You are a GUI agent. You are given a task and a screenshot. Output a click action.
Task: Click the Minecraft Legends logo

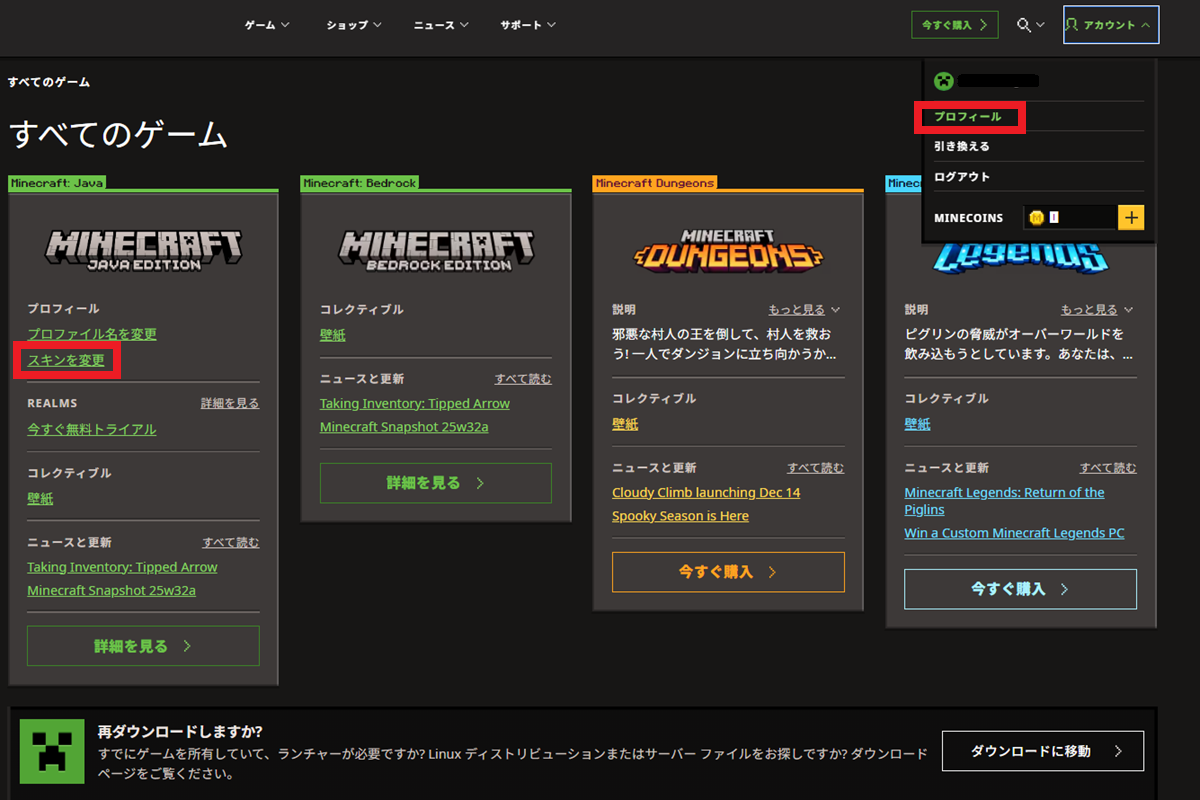pyautogui.click(x=1021, y=258)
